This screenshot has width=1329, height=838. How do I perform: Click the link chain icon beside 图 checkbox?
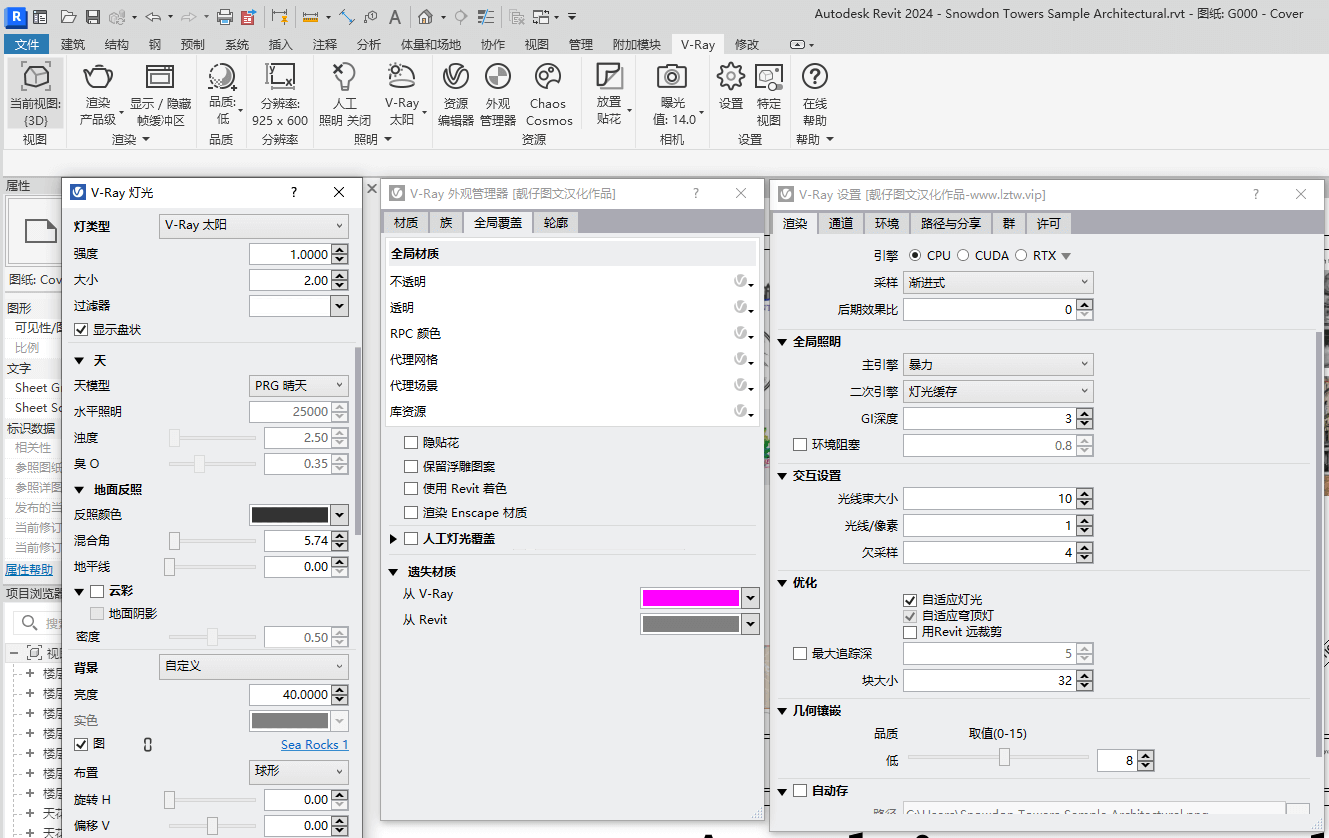(x=148, y=745)
